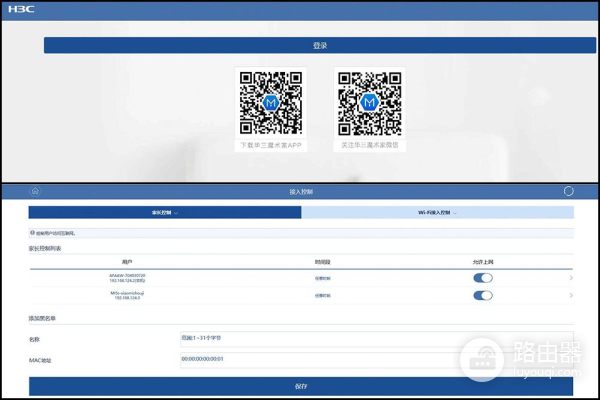Screen dimensions: 600x400
Task: Click the 家长控制列表 section heading
Action: tap(45, 248)
